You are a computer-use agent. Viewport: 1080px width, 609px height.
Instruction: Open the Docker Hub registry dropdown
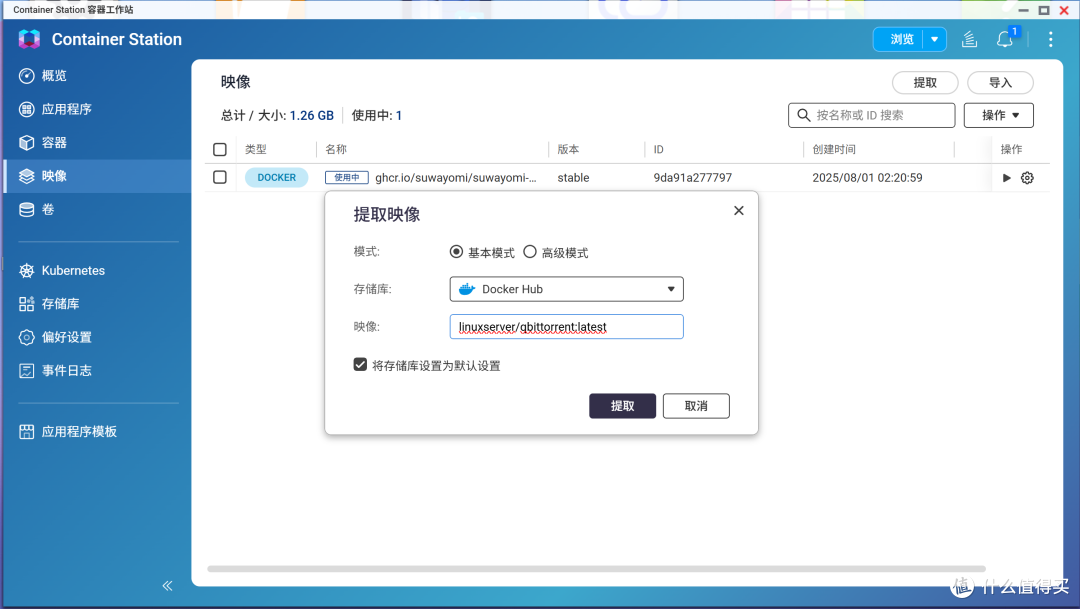pyautogui.click(x=566, y=289)
